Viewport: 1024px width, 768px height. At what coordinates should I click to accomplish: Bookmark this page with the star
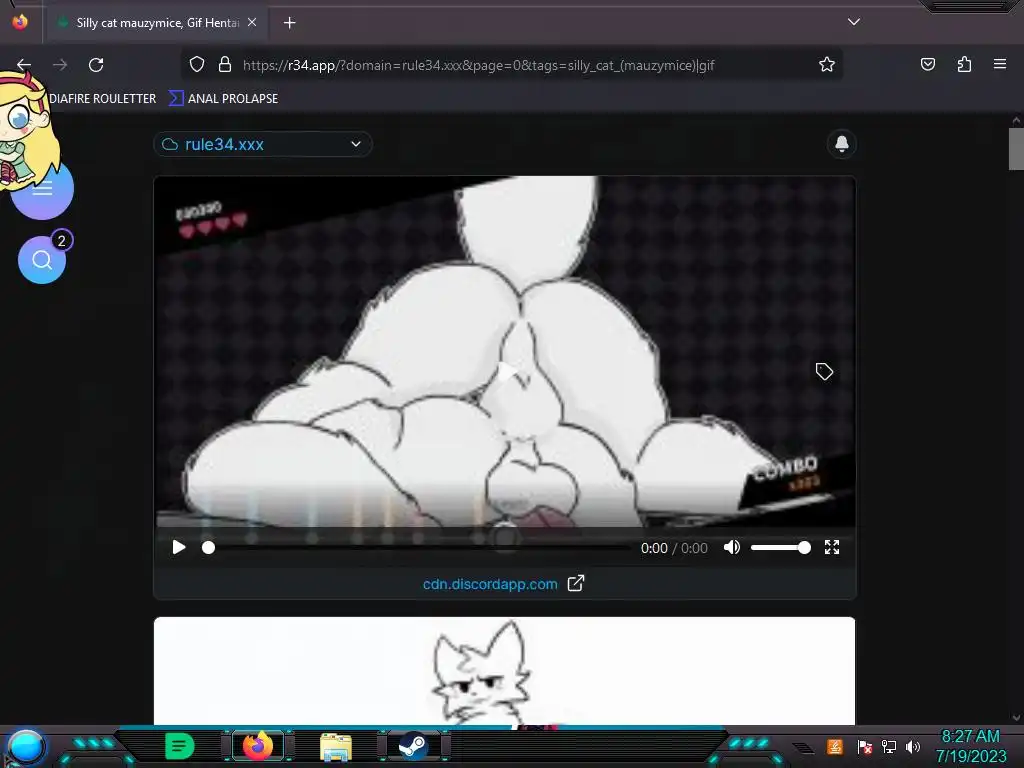(x=827, y=64)
